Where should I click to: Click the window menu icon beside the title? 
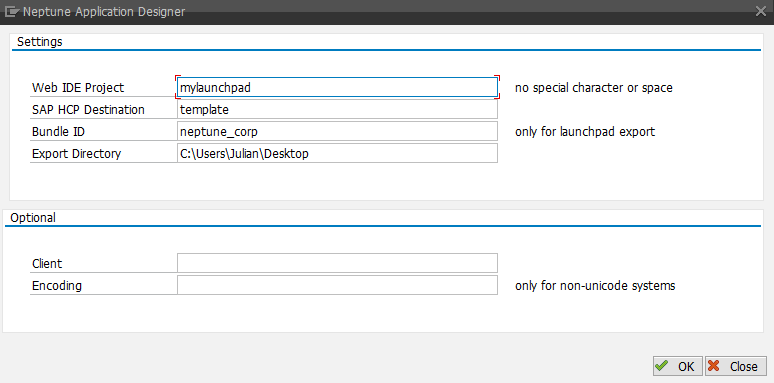[x=11, y=11]
